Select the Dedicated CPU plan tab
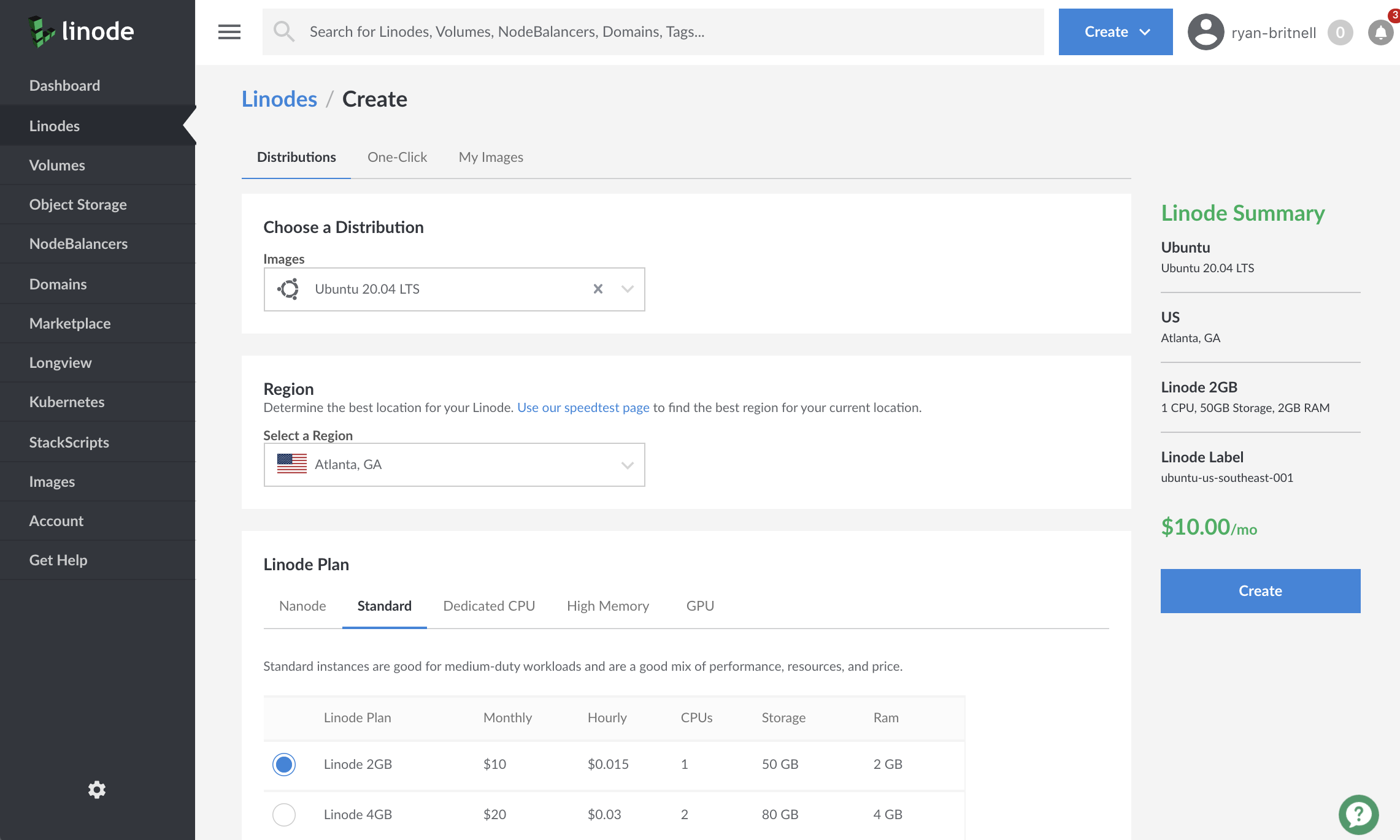Screen dimensions: 1400x840 click(x=489, y=606)
